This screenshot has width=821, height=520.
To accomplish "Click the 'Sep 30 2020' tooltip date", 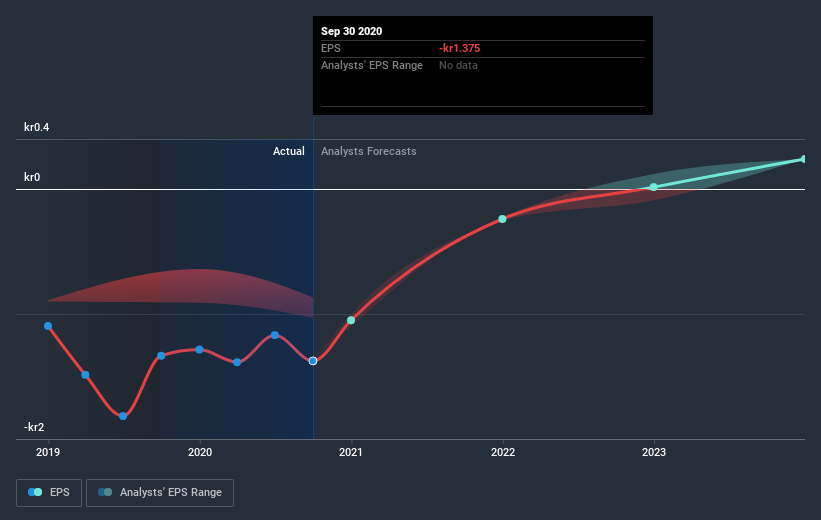I will point(351,31).
